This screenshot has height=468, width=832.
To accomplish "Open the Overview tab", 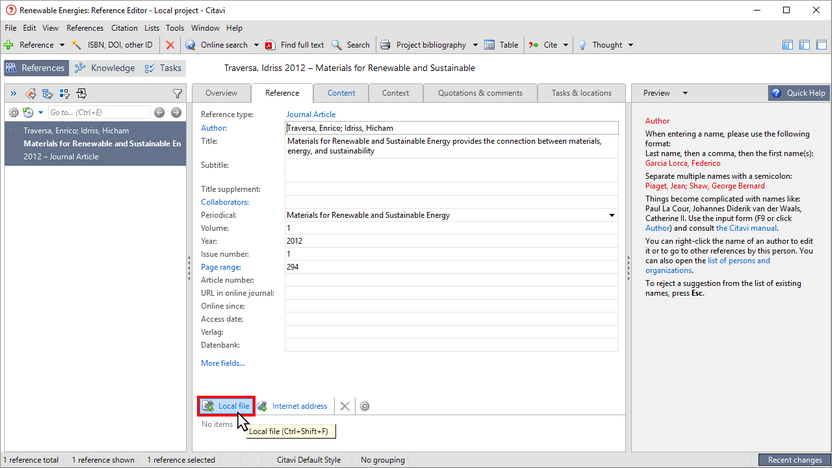I will [x=221, y=93].
